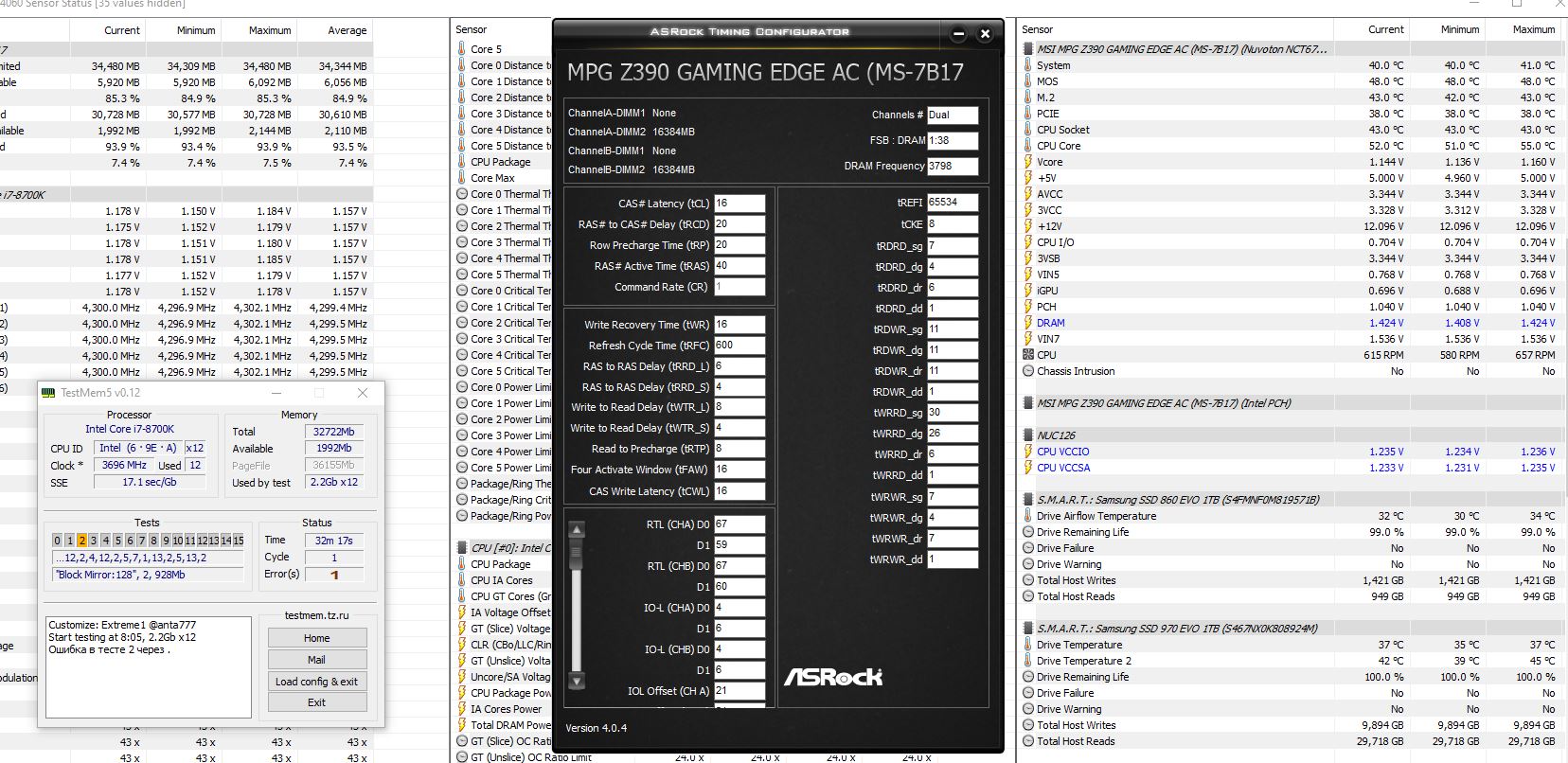Select the Drive Temperature 2 thermometer icon

pyautogui.click(x=1028, y=661)
